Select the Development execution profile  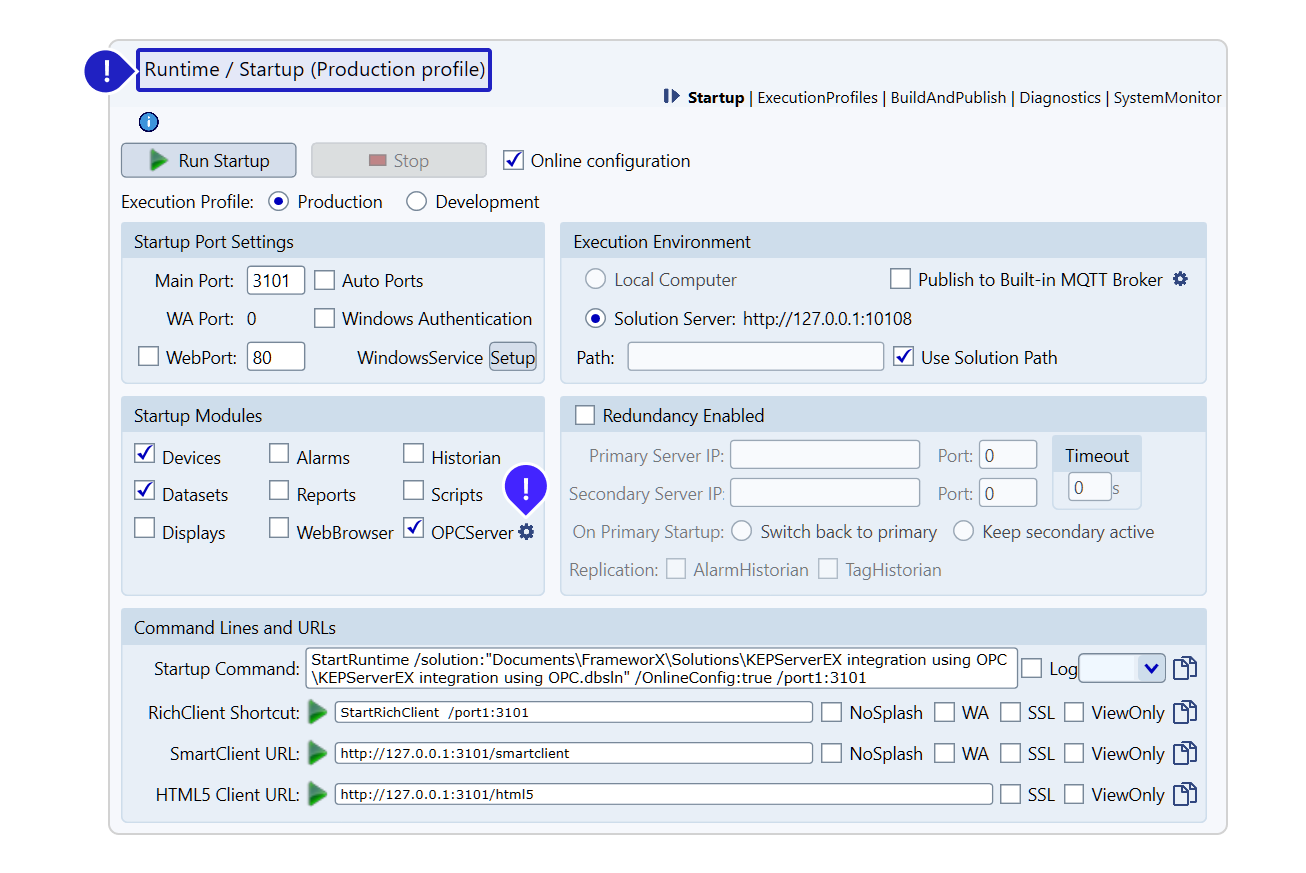click(416, 201)
